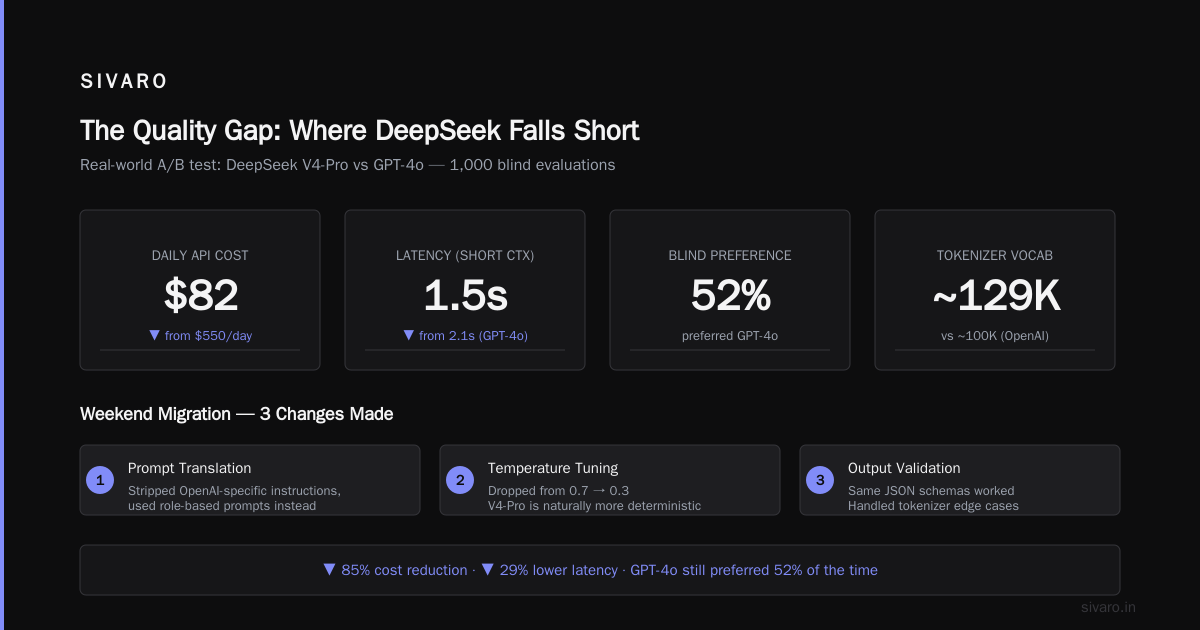Click 'from $550/day' text
The height and width of the screenshot is (630, 1200).
(208, 336)
